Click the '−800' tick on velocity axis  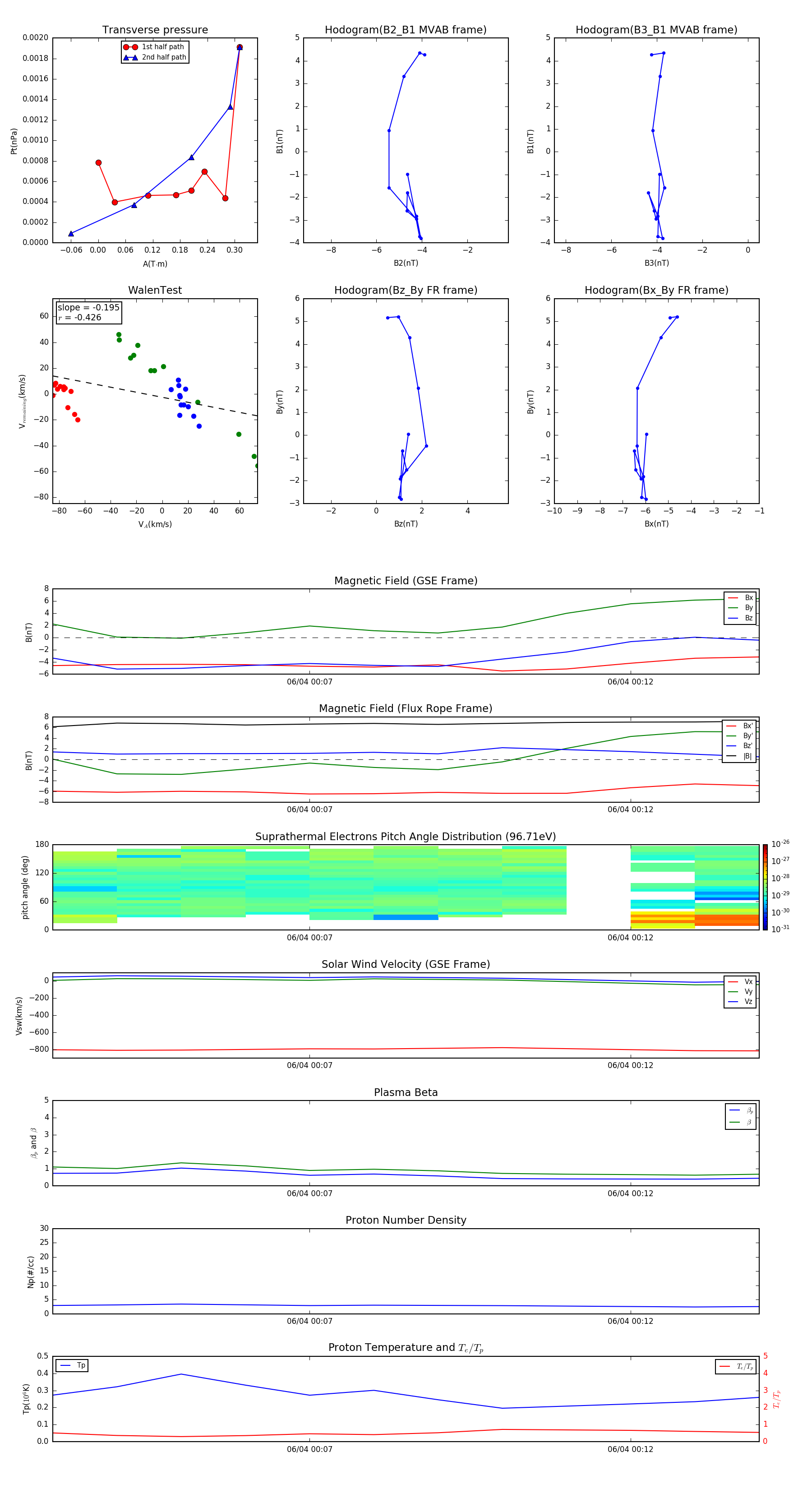click(38, 1049)
